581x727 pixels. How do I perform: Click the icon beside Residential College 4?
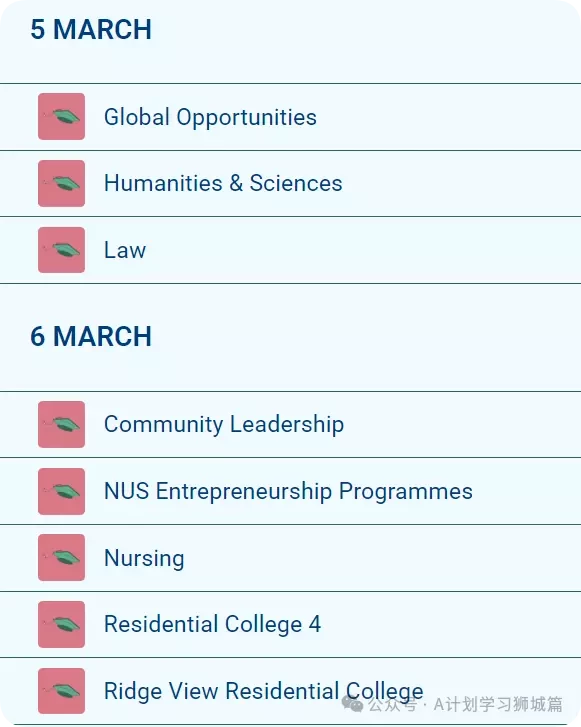click(61, 624)
